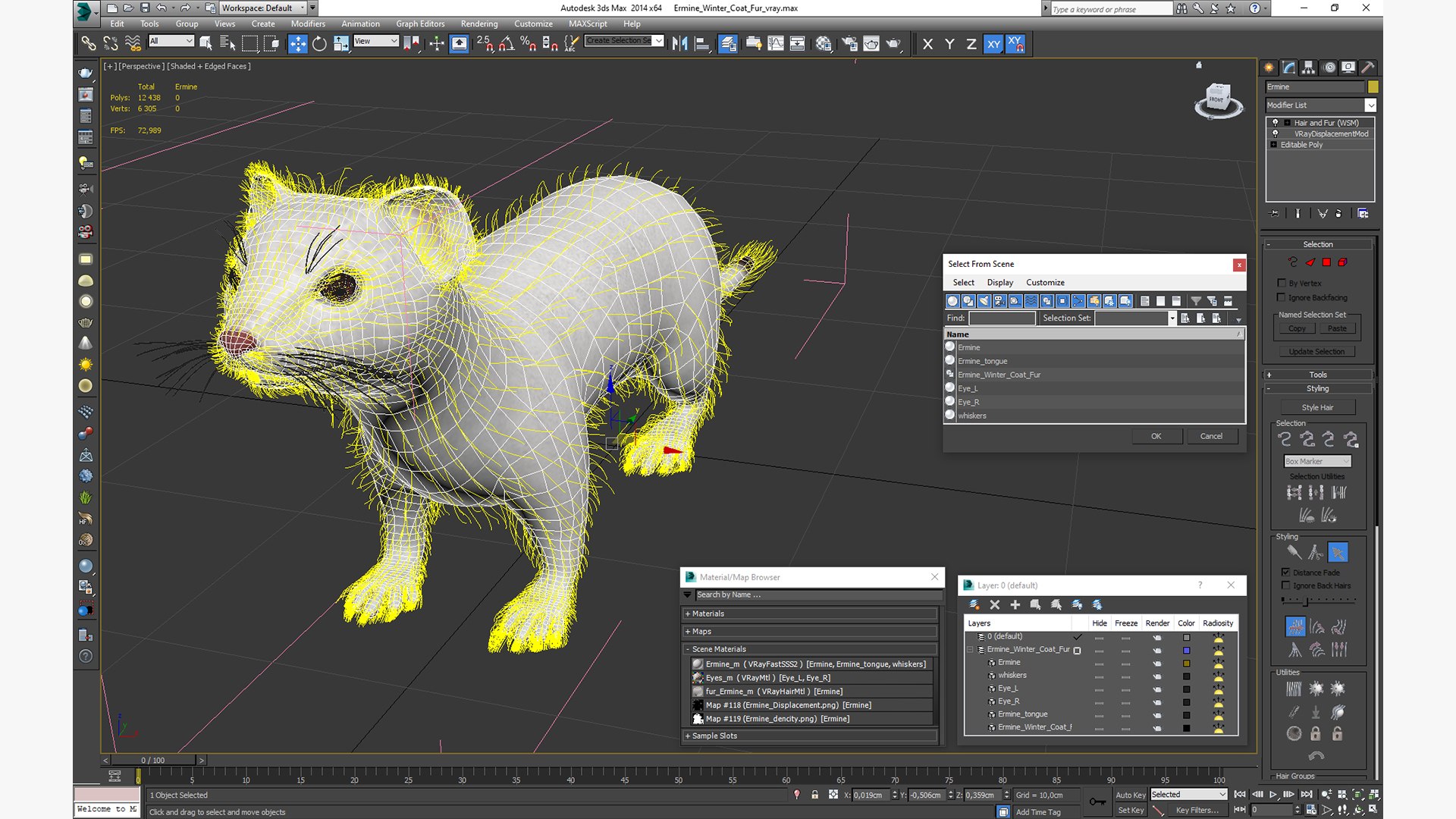
Task: Restrict transform to the Z axis
Action: (971, 44)
